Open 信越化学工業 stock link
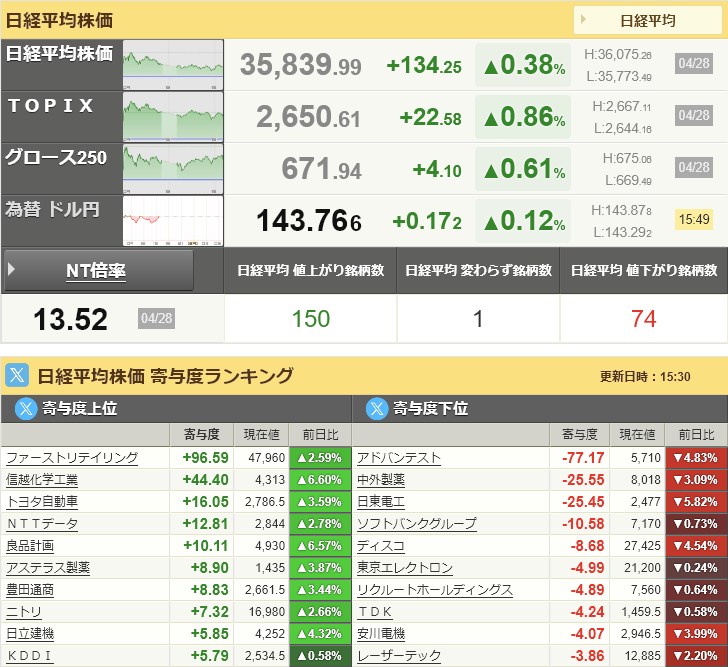This screenshot has width=728, height=667. tap(42, 479)
